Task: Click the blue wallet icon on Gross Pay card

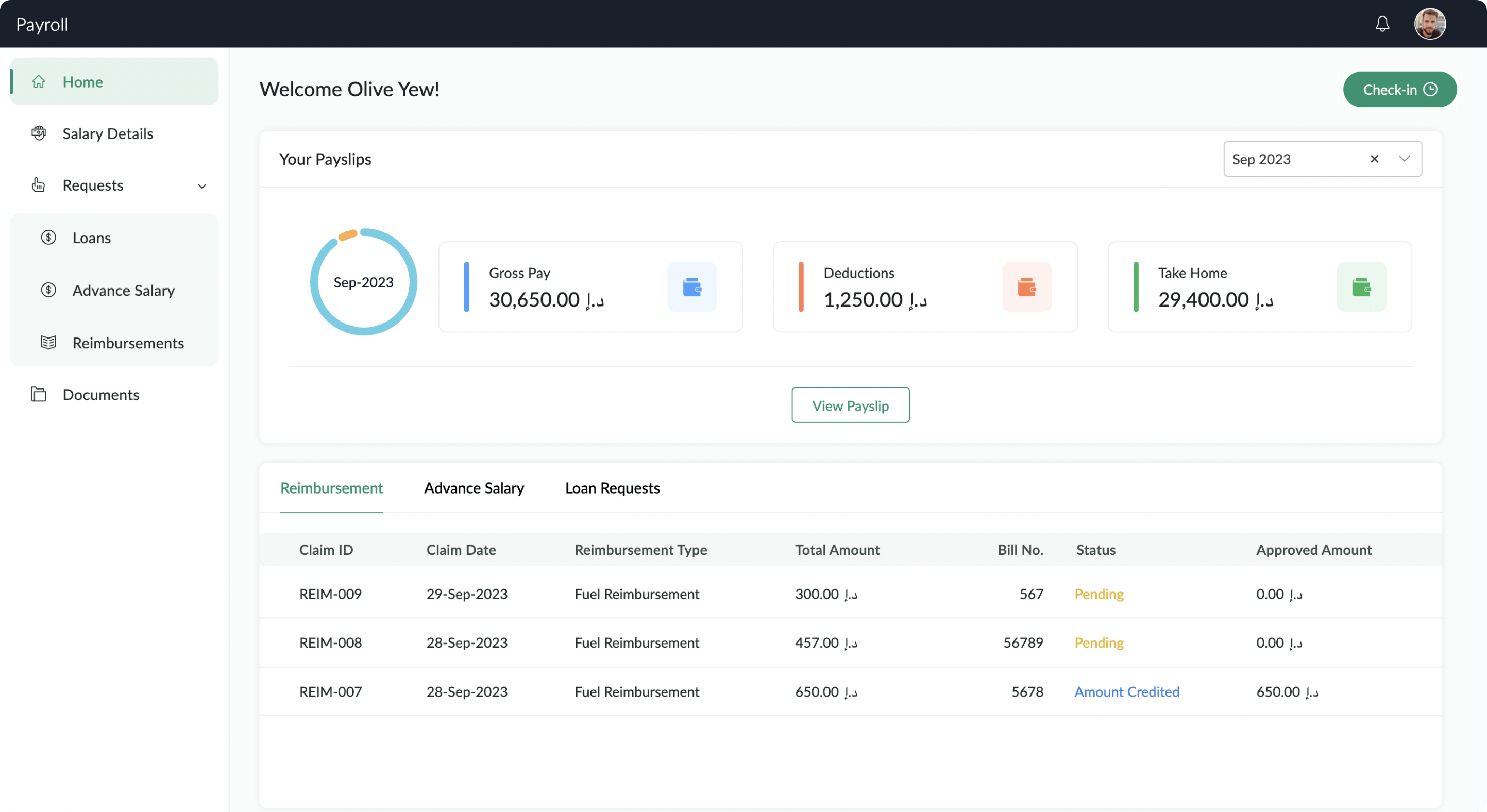Action: tap(692, 287)
